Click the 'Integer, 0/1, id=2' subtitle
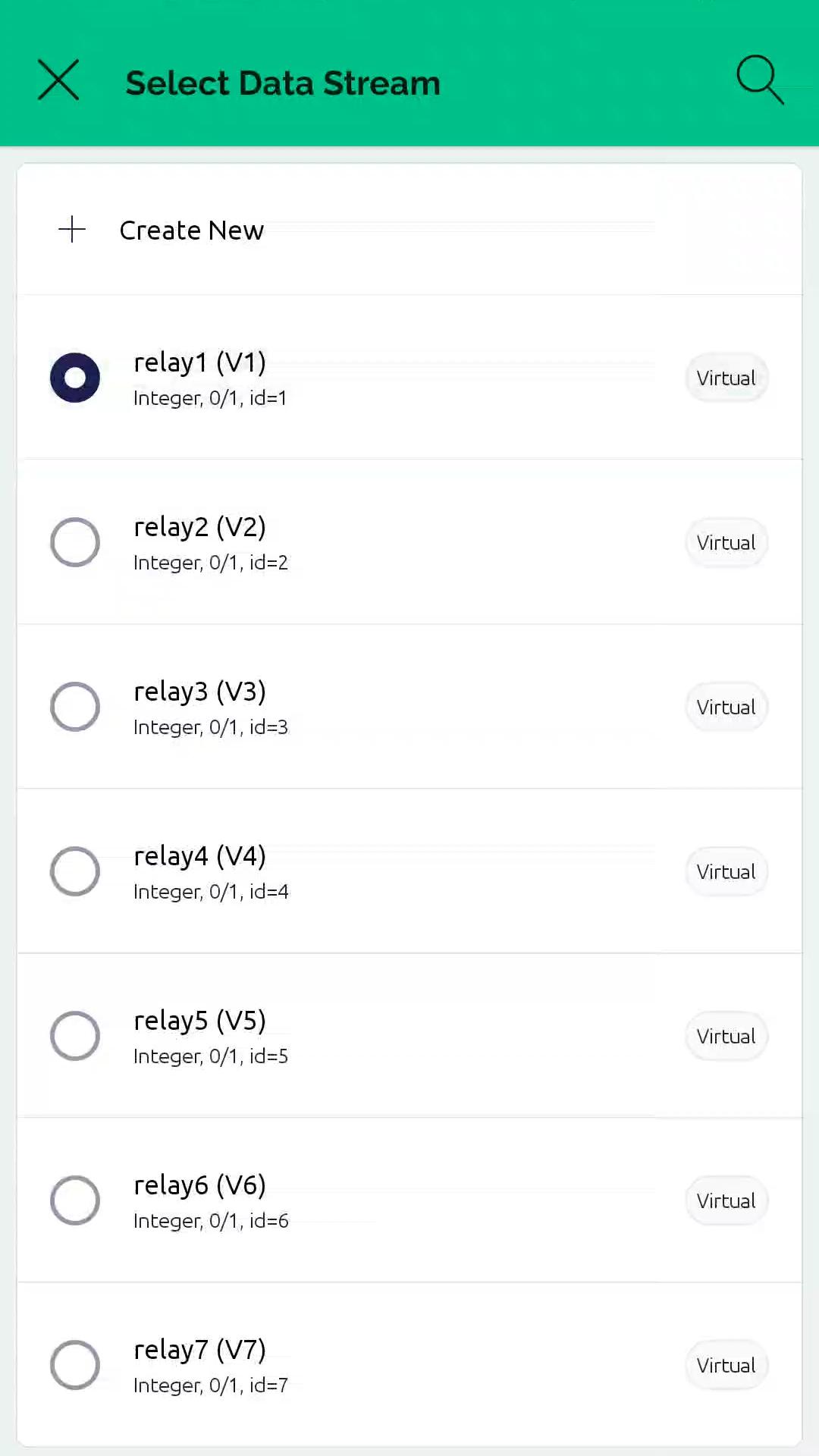819x1456 pixels. 211,563
